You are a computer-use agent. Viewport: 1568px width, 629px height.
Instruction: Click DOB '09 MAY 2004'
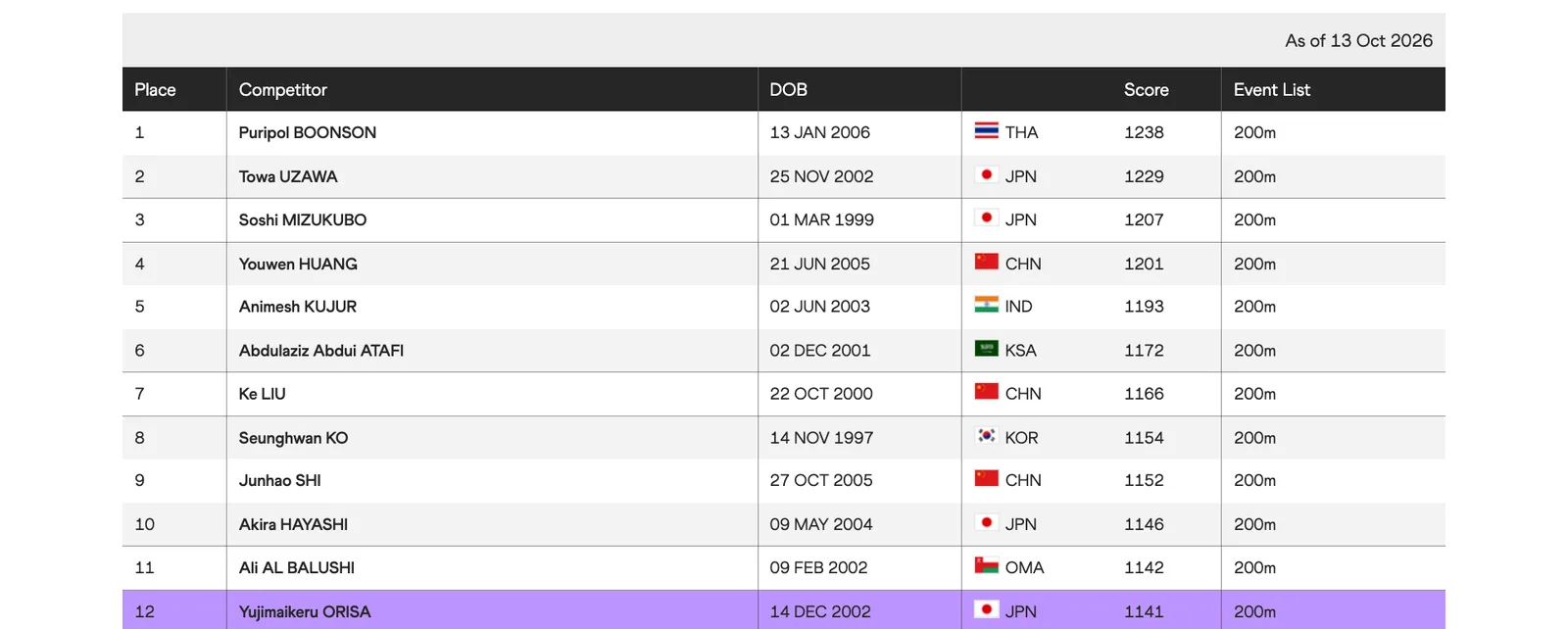[x=821, y=524]
